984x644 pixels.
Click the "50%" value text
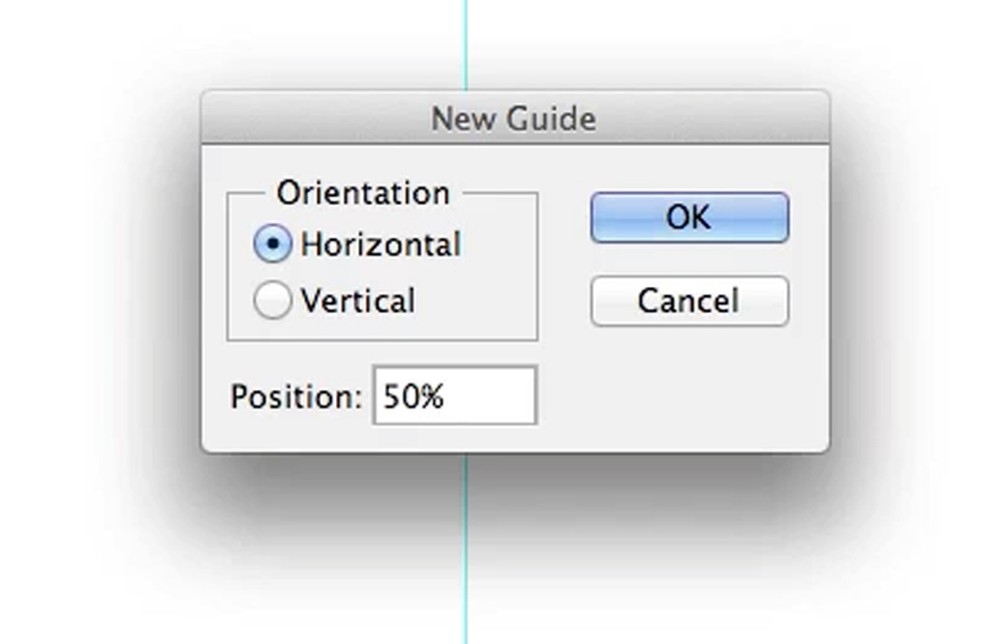click(413, 397)
